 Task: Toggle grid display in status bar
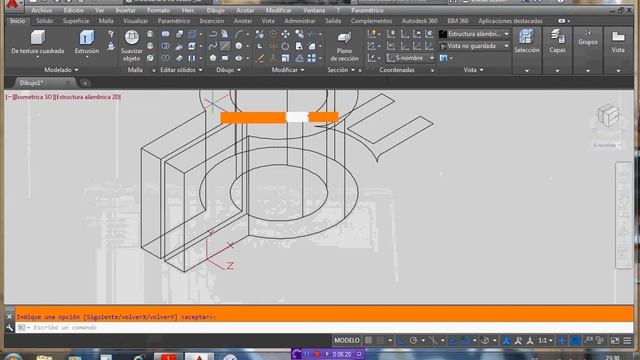click(x=368, y=340)
